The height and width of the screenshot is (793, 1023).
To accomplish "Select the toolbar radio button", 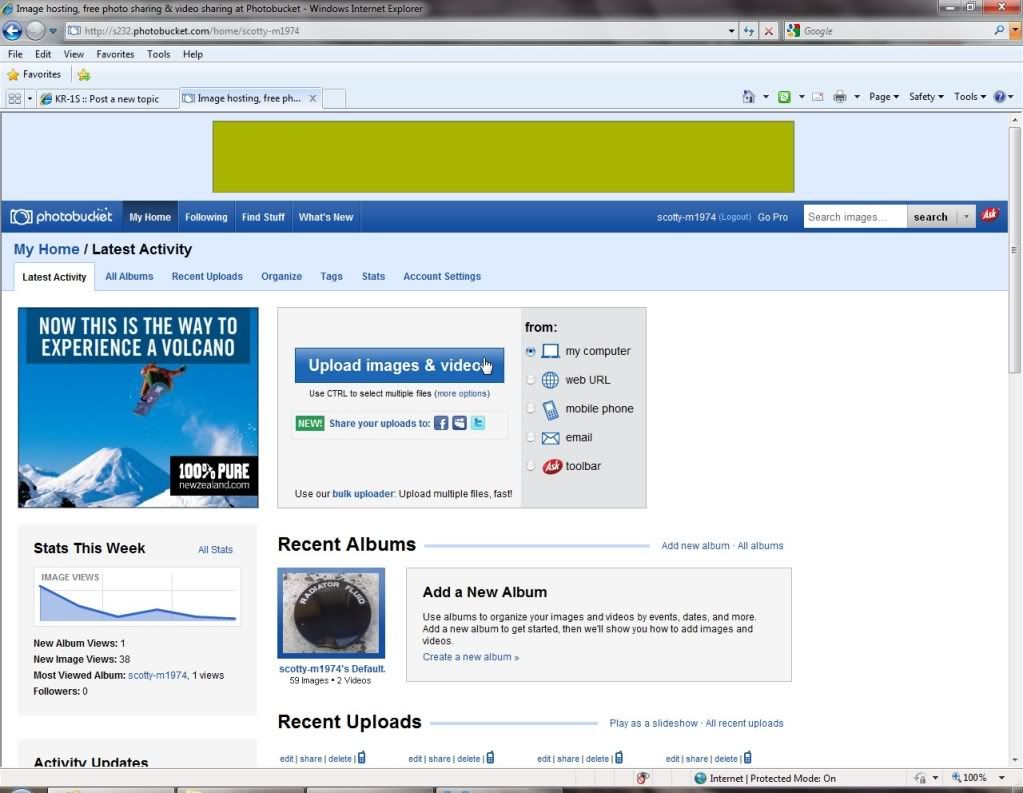I will click(x=530, y=466).
